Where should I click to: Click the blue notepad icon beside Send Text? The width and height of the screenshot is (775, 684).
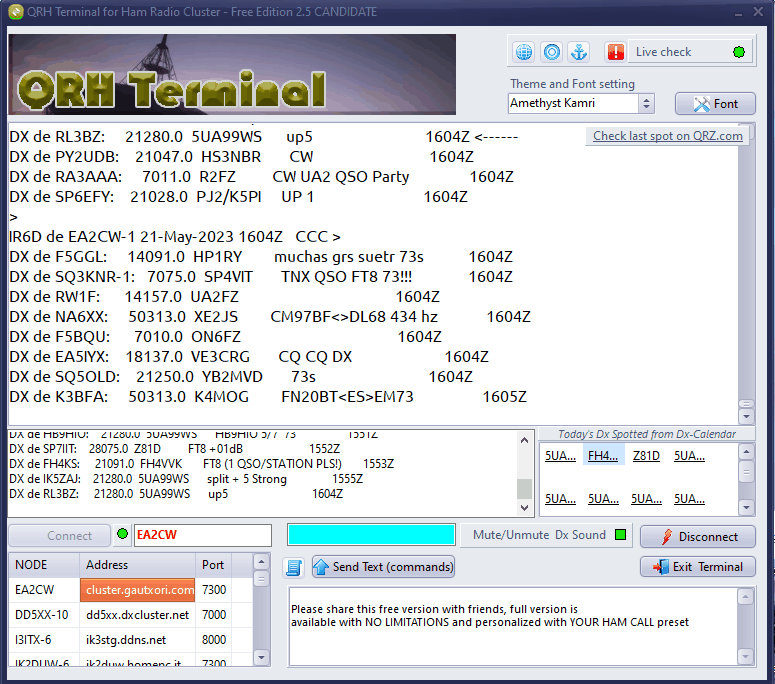tap(294, 567)
